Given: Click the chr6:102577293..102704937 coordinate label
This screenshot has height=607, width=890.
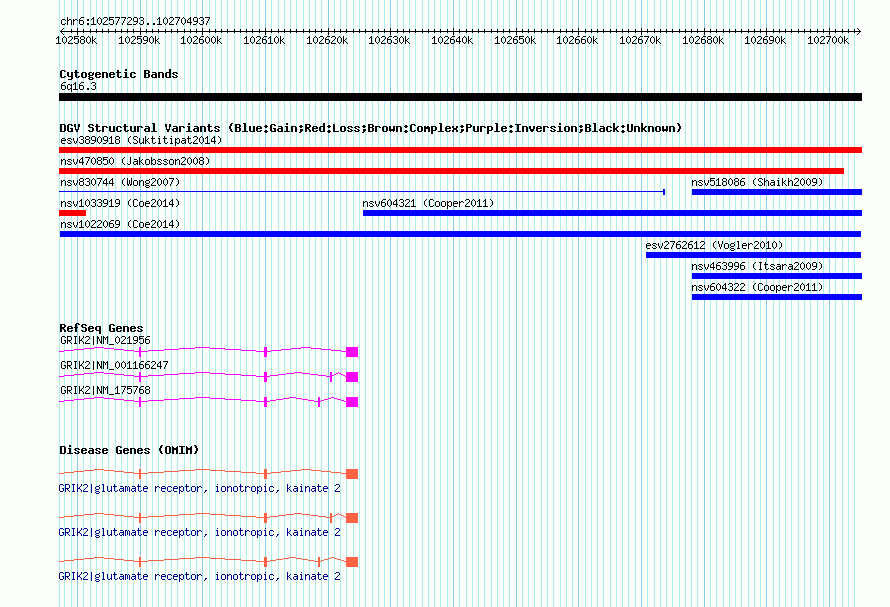Looking at the screenshot, I should coord(135,22).
